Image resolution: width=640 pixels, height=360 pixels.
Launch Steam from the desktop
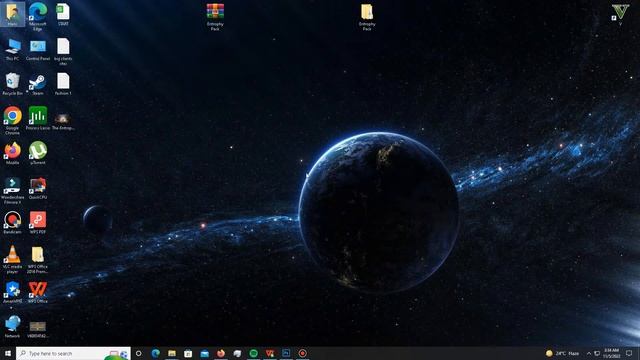[38, 84]
